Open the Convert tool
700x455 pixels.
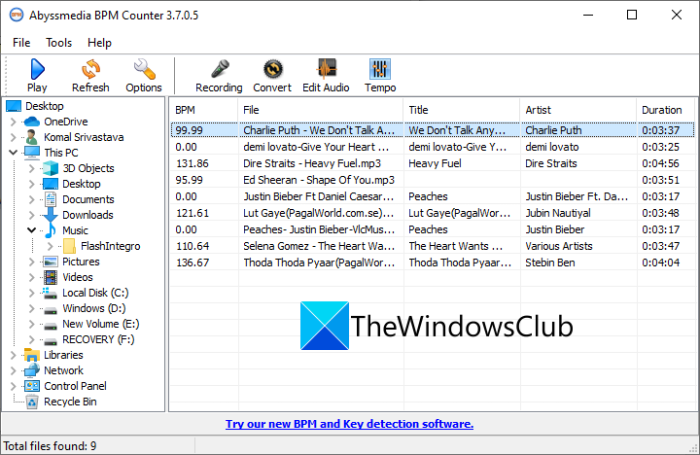click(x=273, y=69)
